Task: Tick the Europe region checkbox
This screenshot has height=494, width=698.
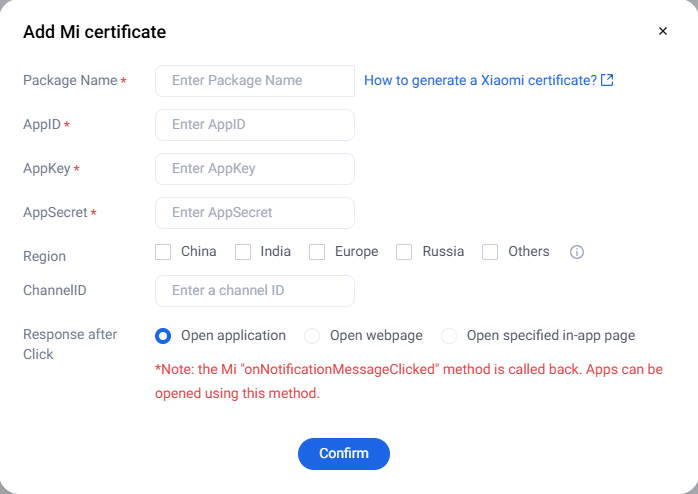Action: [x=317, y=252]
